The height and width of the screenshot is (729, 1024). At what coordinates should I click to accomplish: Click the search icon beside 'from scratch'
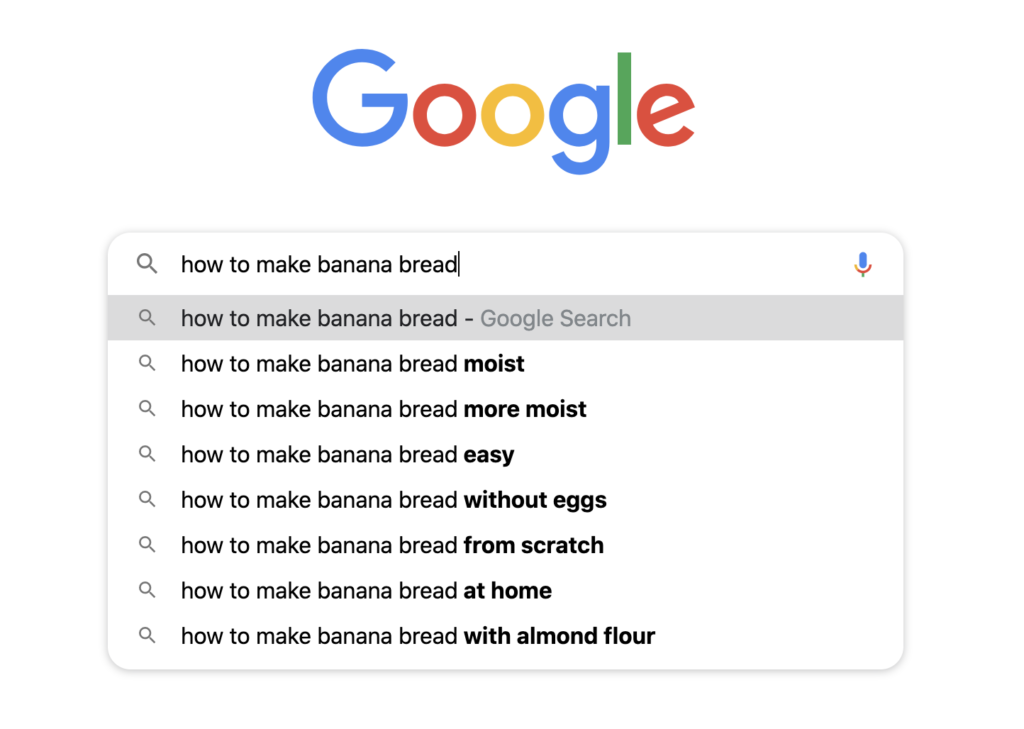[x=147, y=545]
